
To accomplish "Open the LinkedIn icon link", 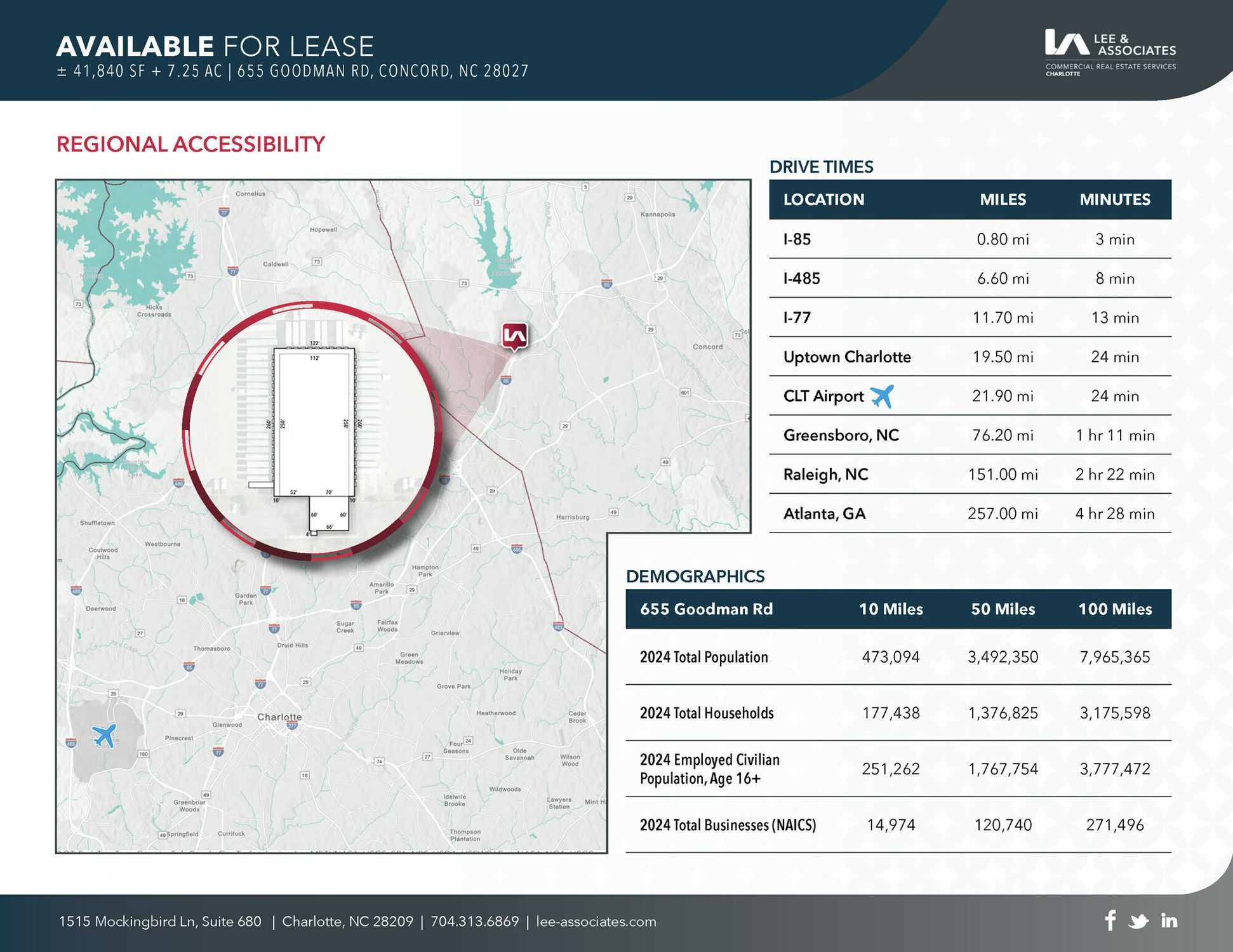I will click(x=1169, y=921).
